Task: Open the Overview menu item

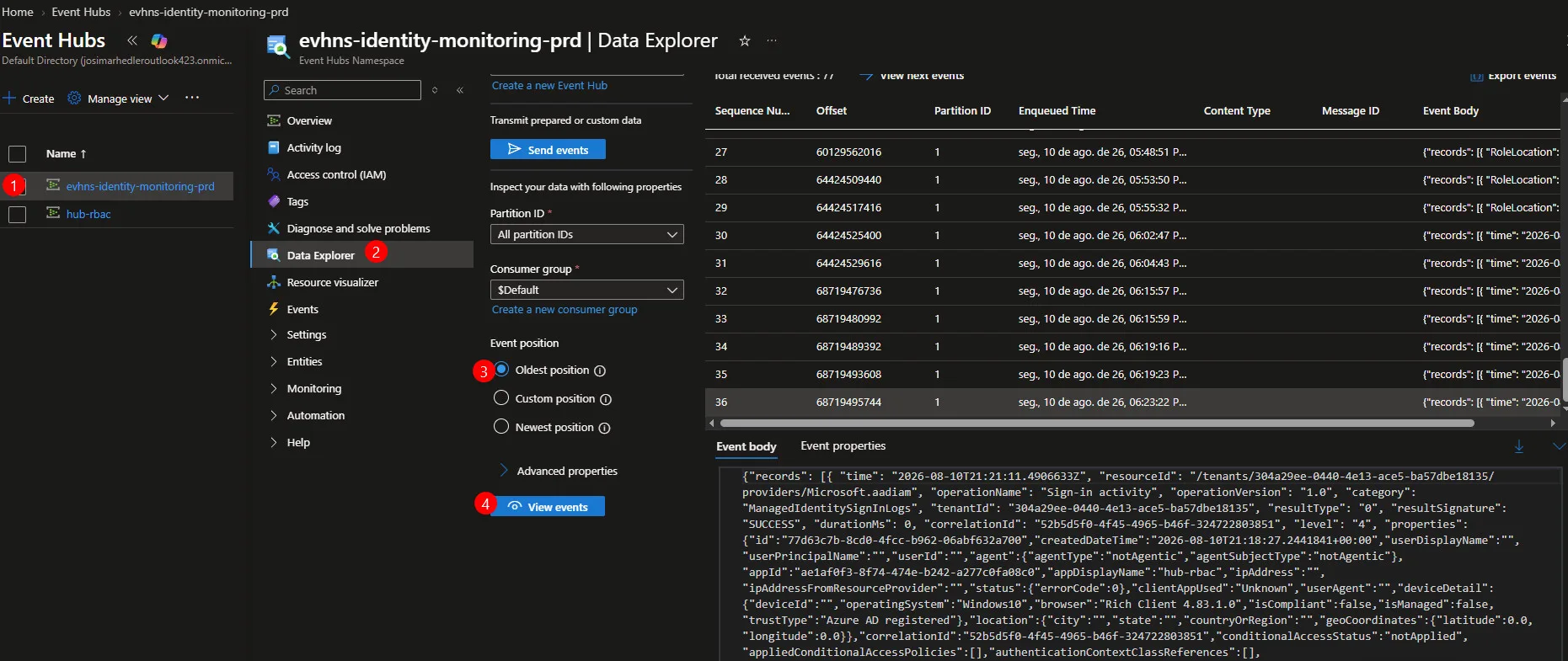Action: 309,120
